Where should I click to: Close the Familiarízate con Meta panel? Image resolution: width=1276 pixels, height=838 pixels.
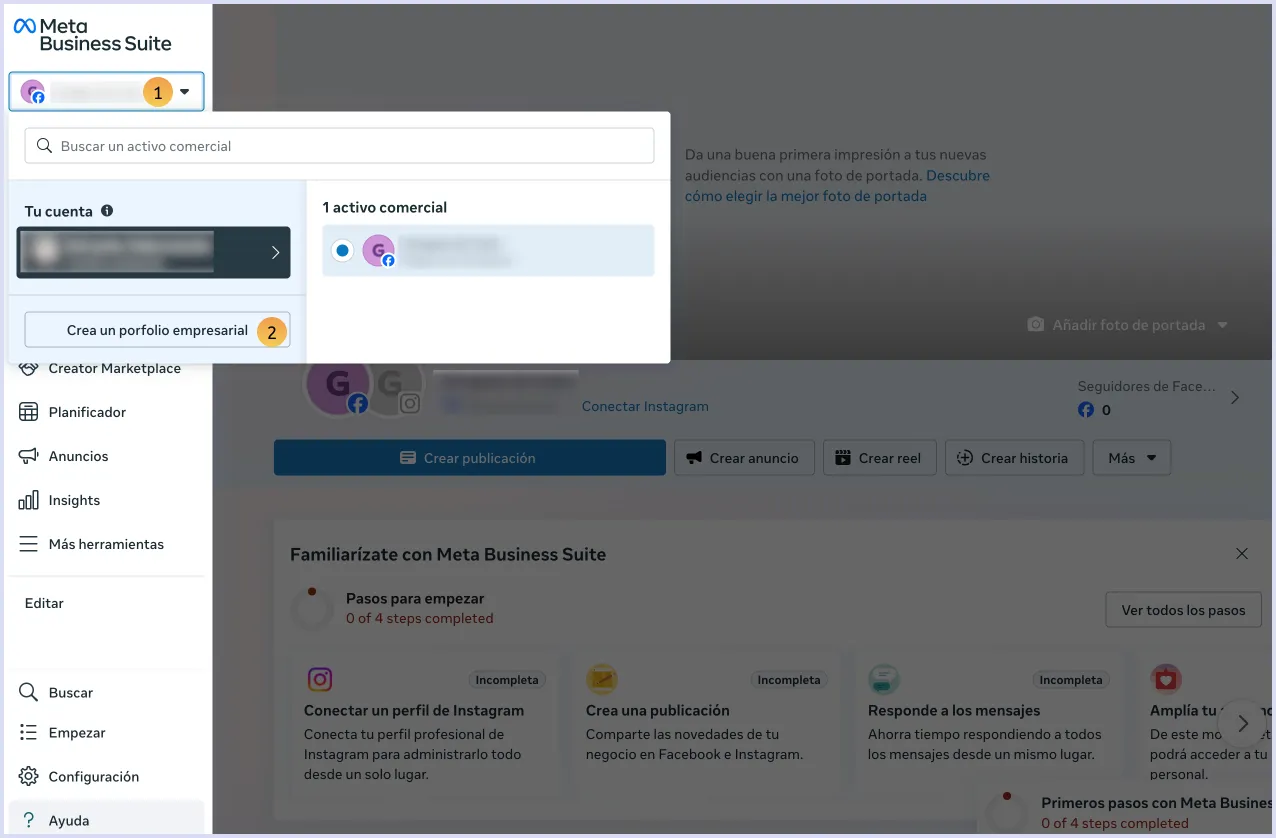(1241, 553)
